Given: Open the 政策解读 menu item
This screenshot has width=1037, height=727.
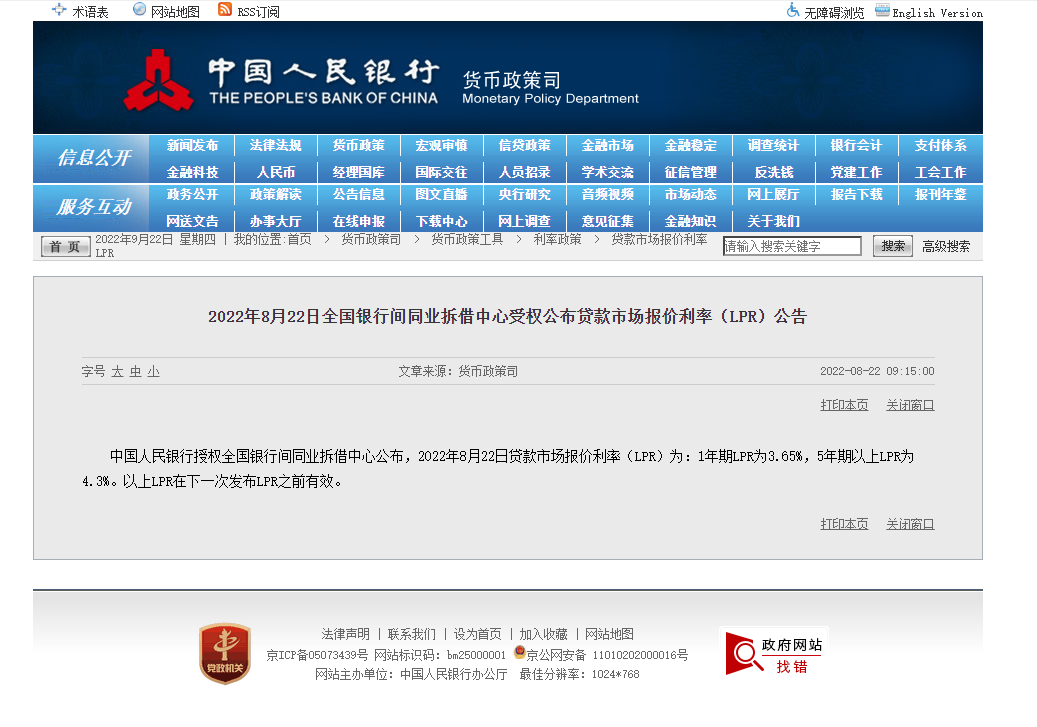Looking at the screenshot, I should [x=276, y=194].
